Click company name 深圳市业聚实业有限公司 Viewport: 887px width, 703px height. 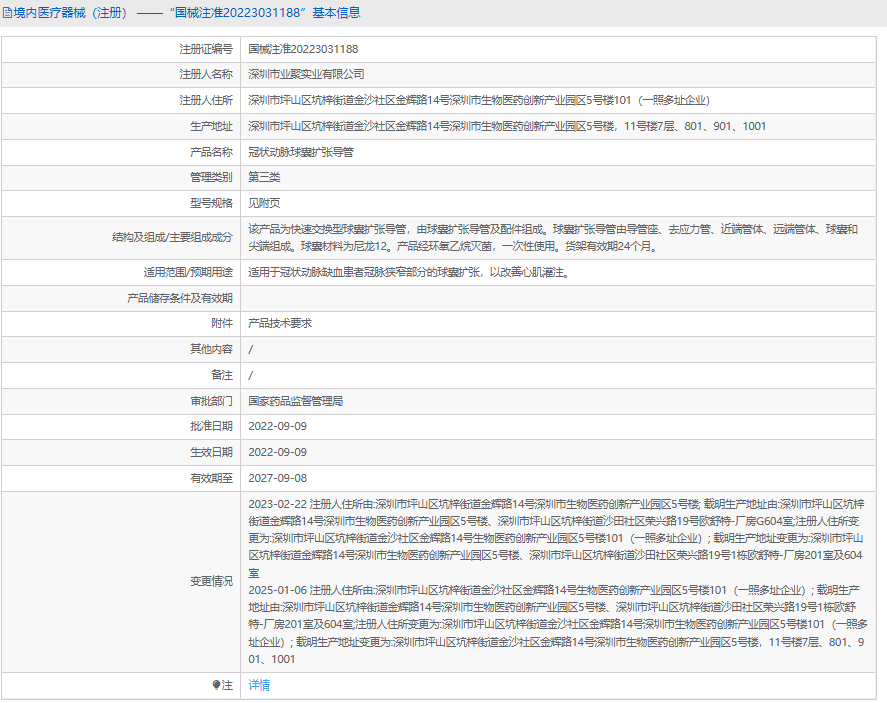point(306,74)
